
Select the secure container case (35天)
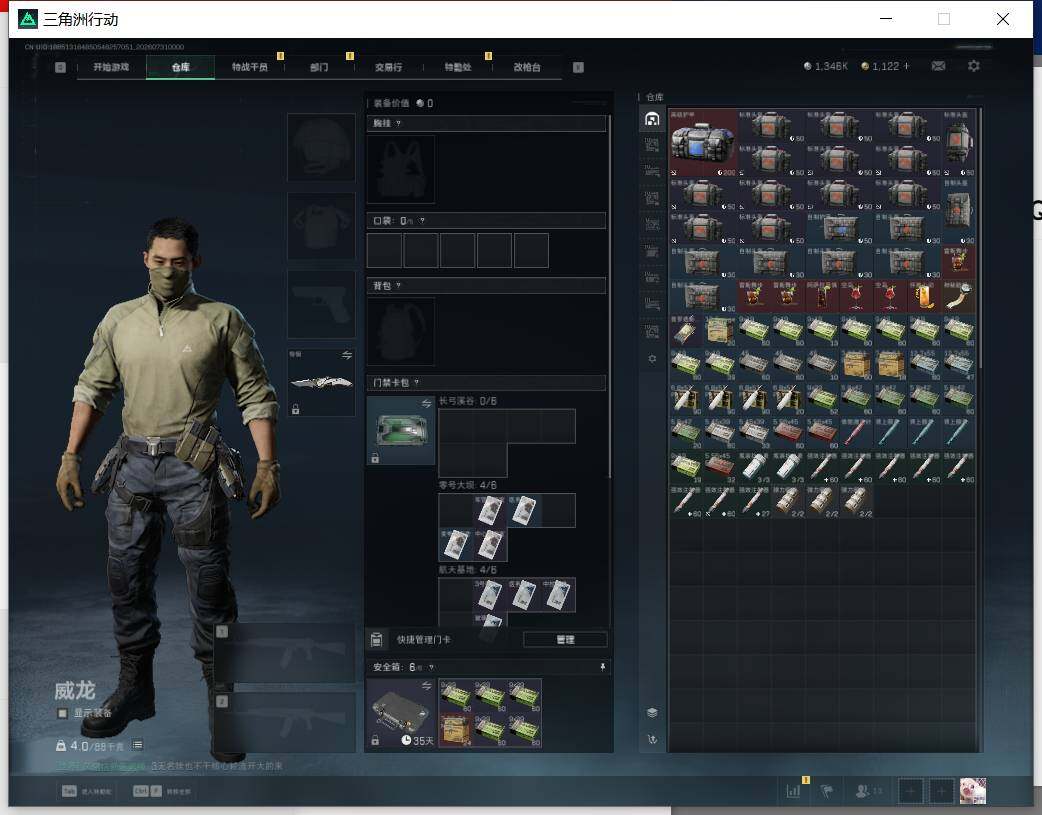pos(401,713)
